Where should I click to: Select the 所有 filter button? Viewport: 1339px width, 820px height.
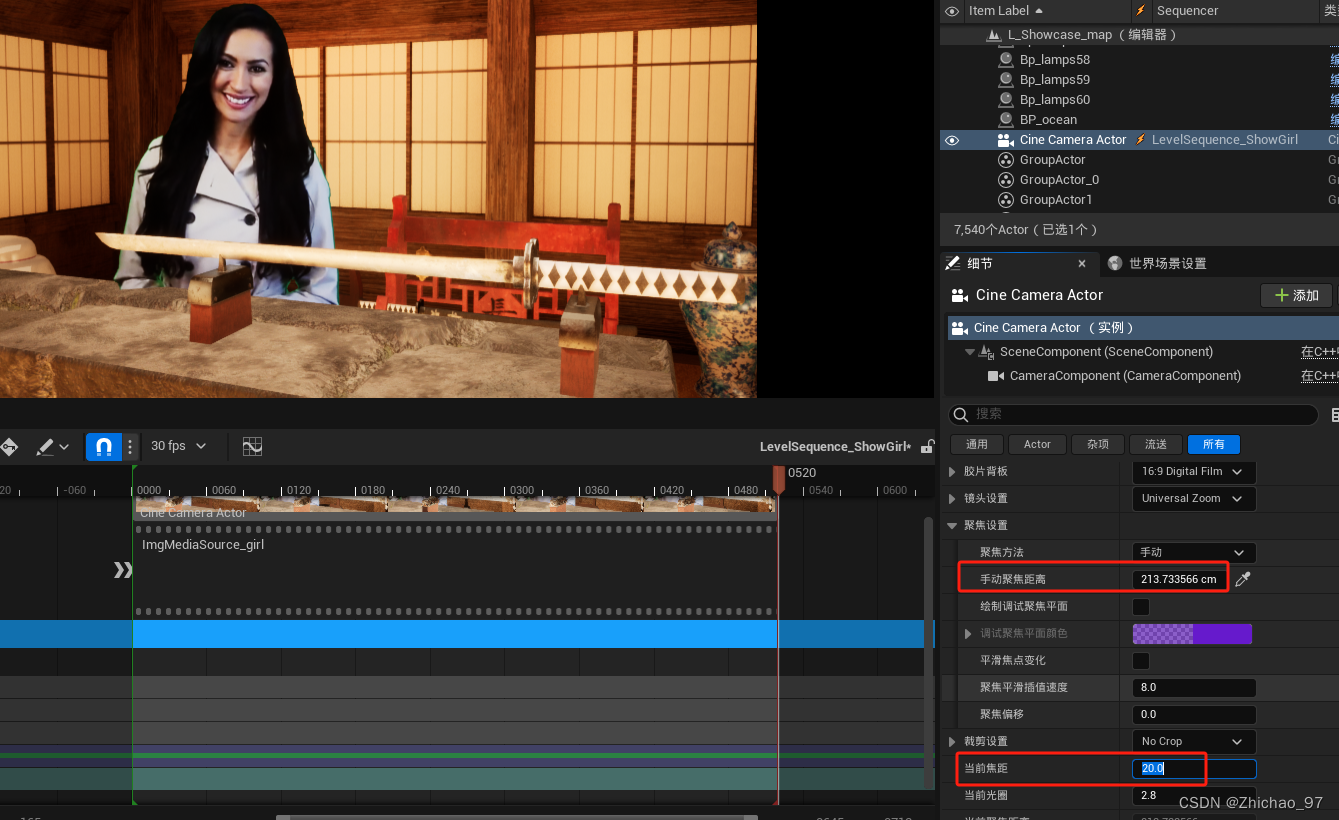1214,444
